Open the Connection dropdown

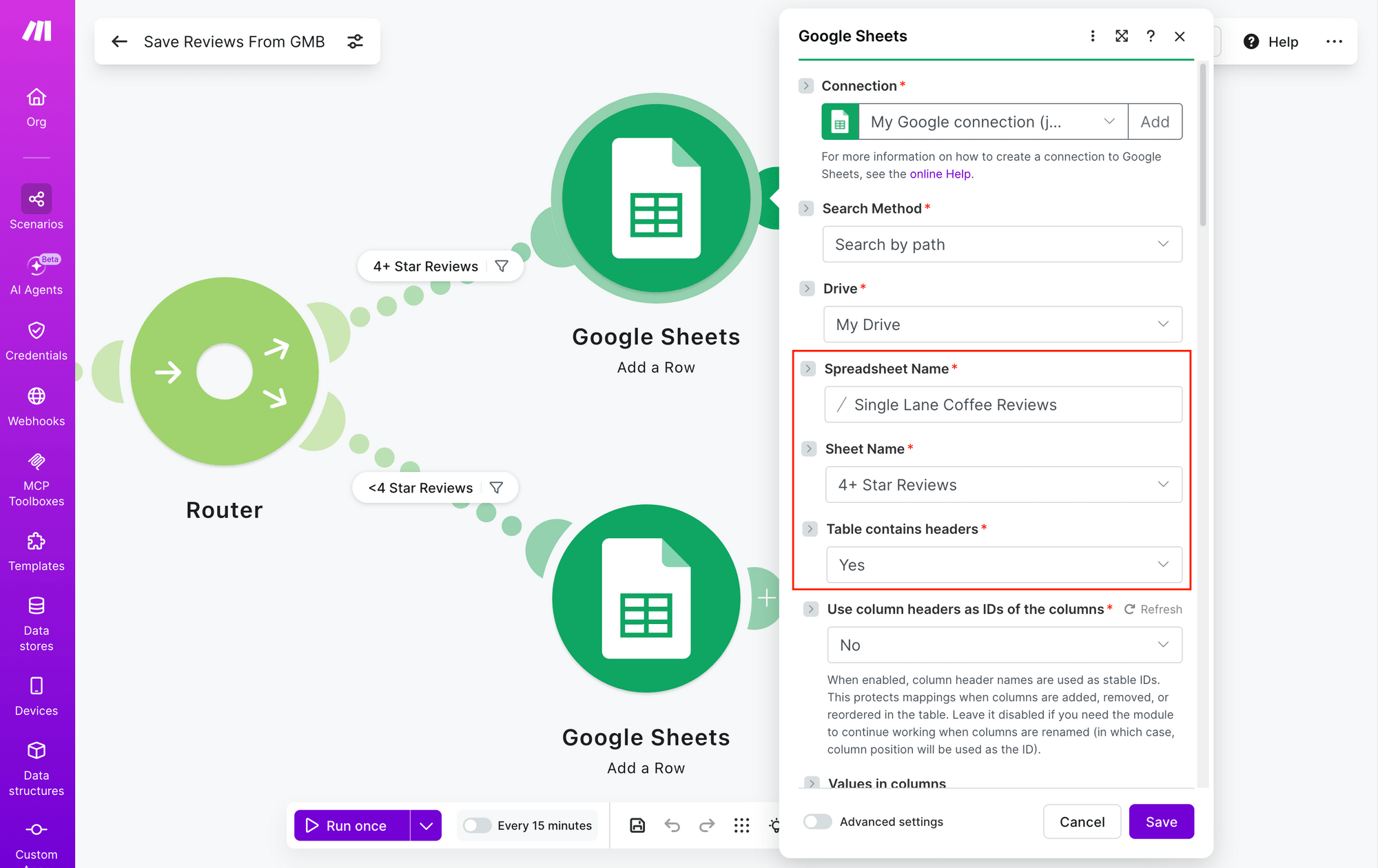993,122
